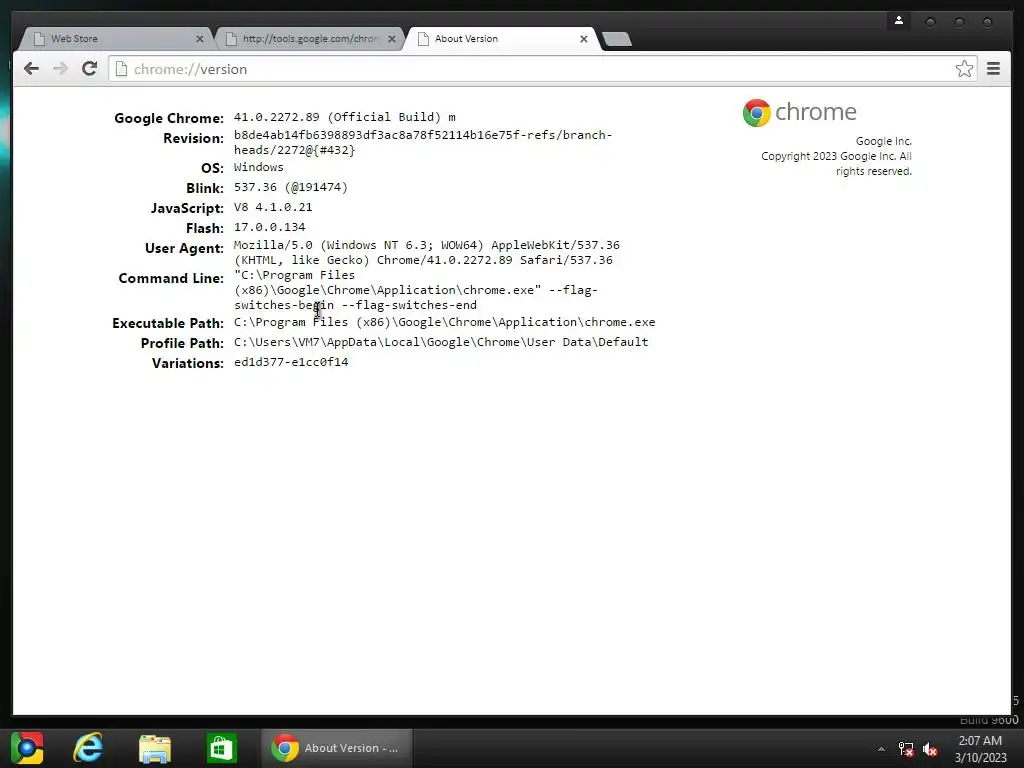This screenshot has height=768, width=1024.
Task: Go back using the back arrow
Action: pos(31,69)
